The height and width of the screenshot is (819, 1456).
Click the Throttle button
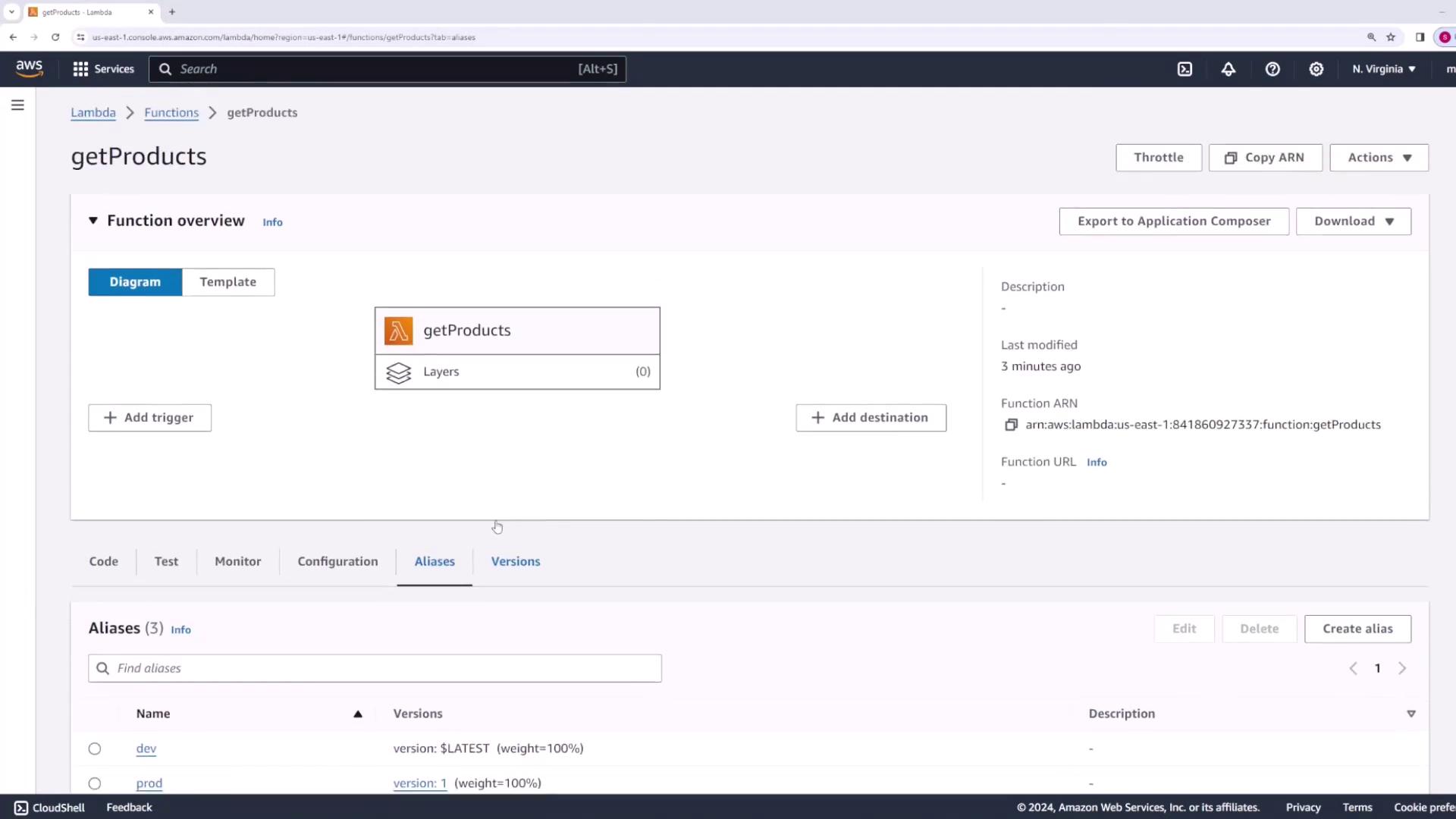[1158, 158]
